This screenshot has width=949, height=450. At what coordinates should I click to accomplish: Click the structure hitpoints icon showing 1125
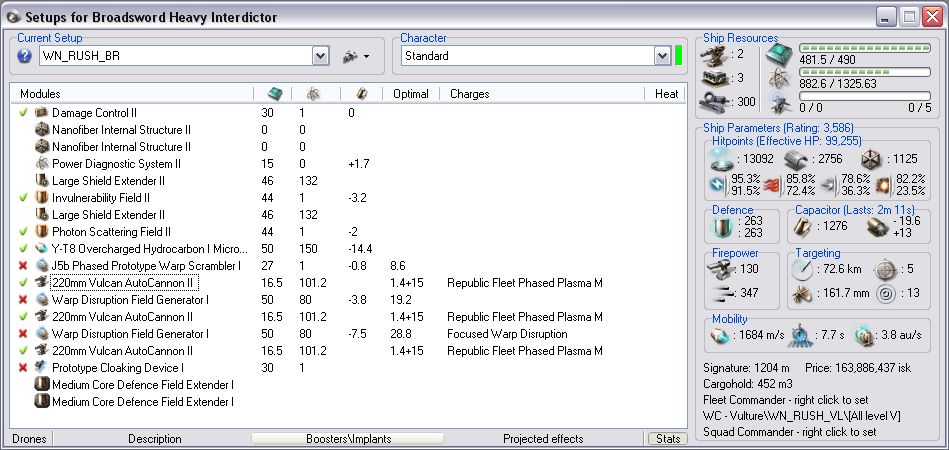pos(872,159)
